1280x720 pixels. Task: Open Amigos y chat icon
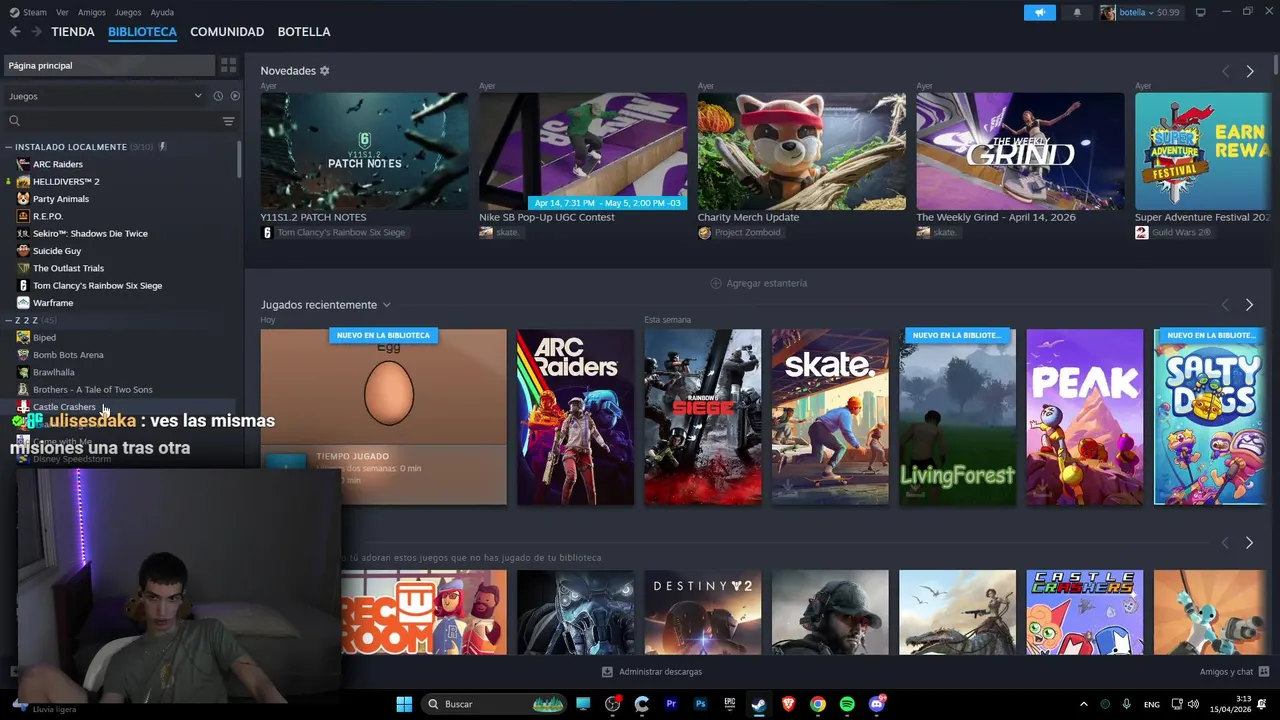coord(1264,672)
